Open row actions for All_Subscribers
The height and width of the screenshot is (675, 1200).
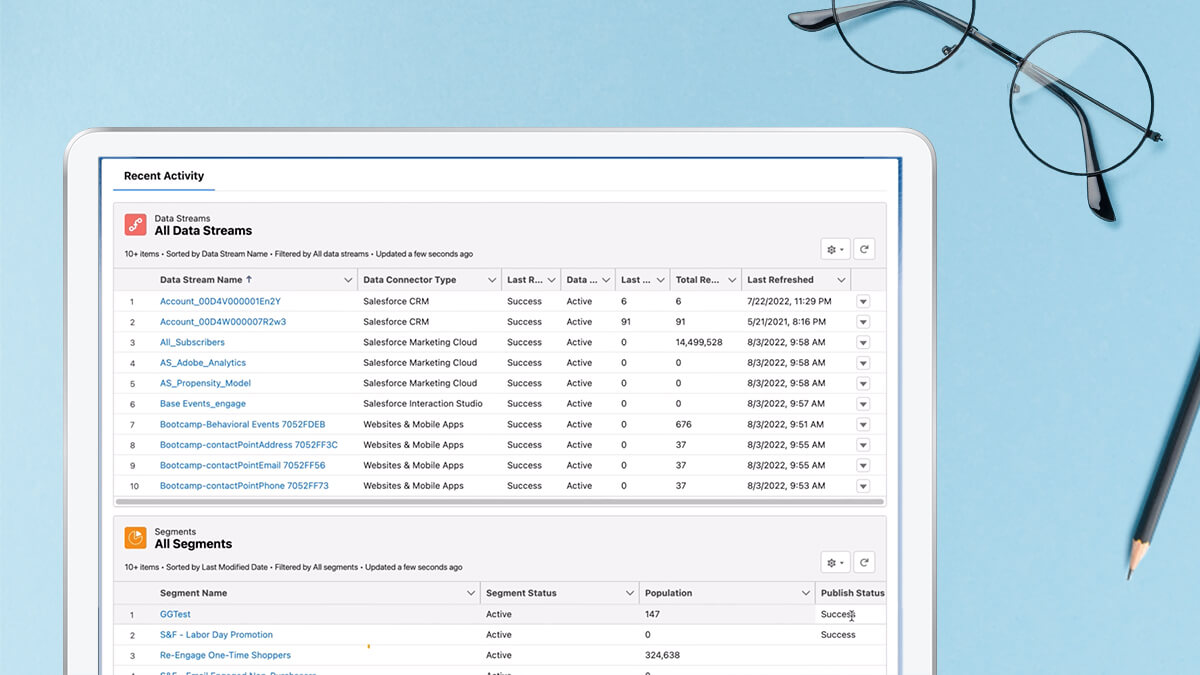click(863, 343)
